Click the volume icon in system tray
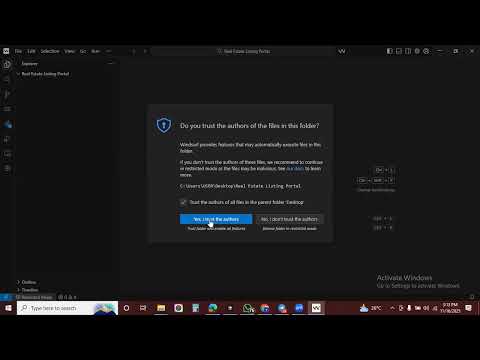Viewport: 480px width, 360px height. (426, 308)
